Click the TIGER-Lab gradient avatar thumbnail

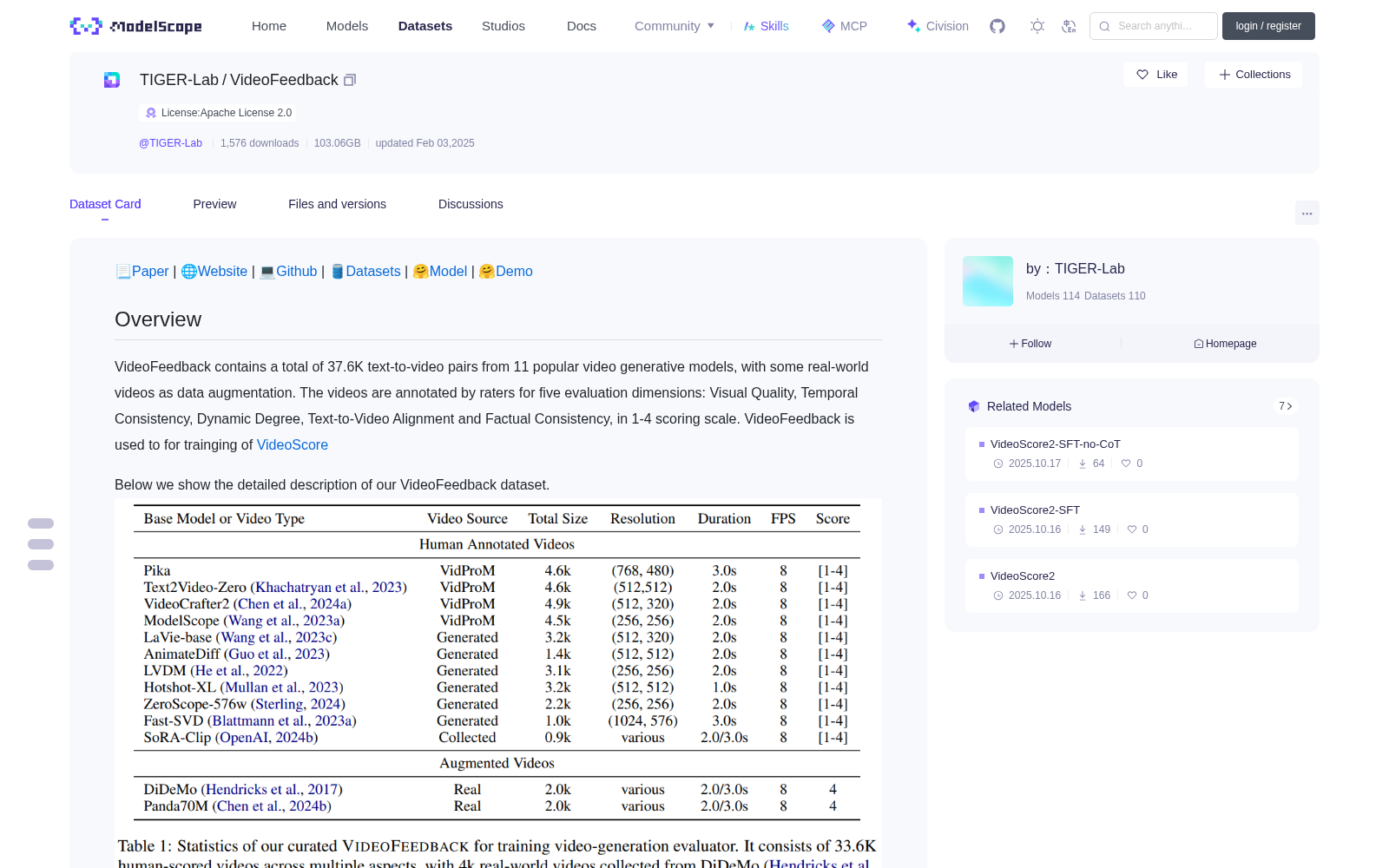pos(988,281)
